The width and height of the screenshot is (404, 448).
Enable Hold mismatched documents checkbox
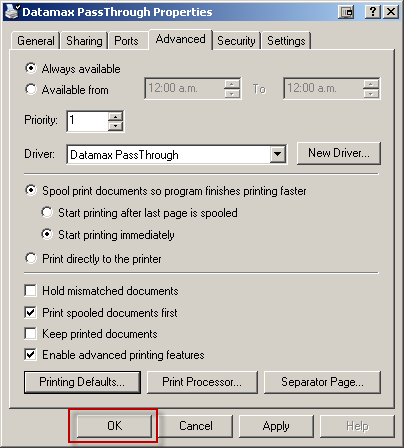[30, 290]
